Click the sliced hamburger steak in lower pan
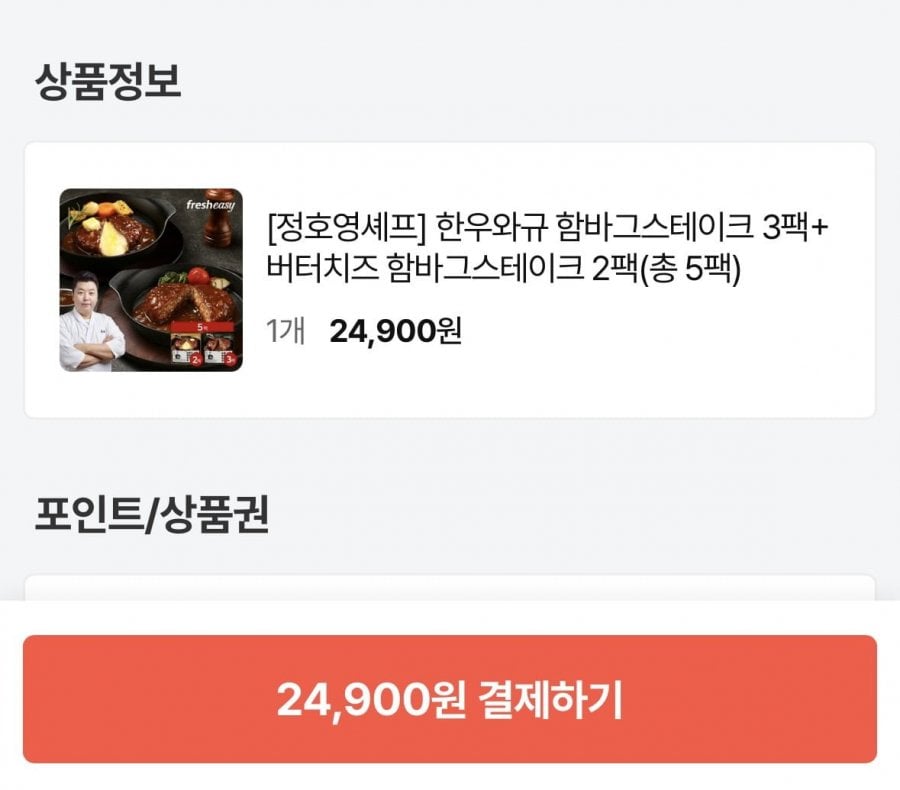The width and height of the screenshot is (900, 790). [183, 304]
